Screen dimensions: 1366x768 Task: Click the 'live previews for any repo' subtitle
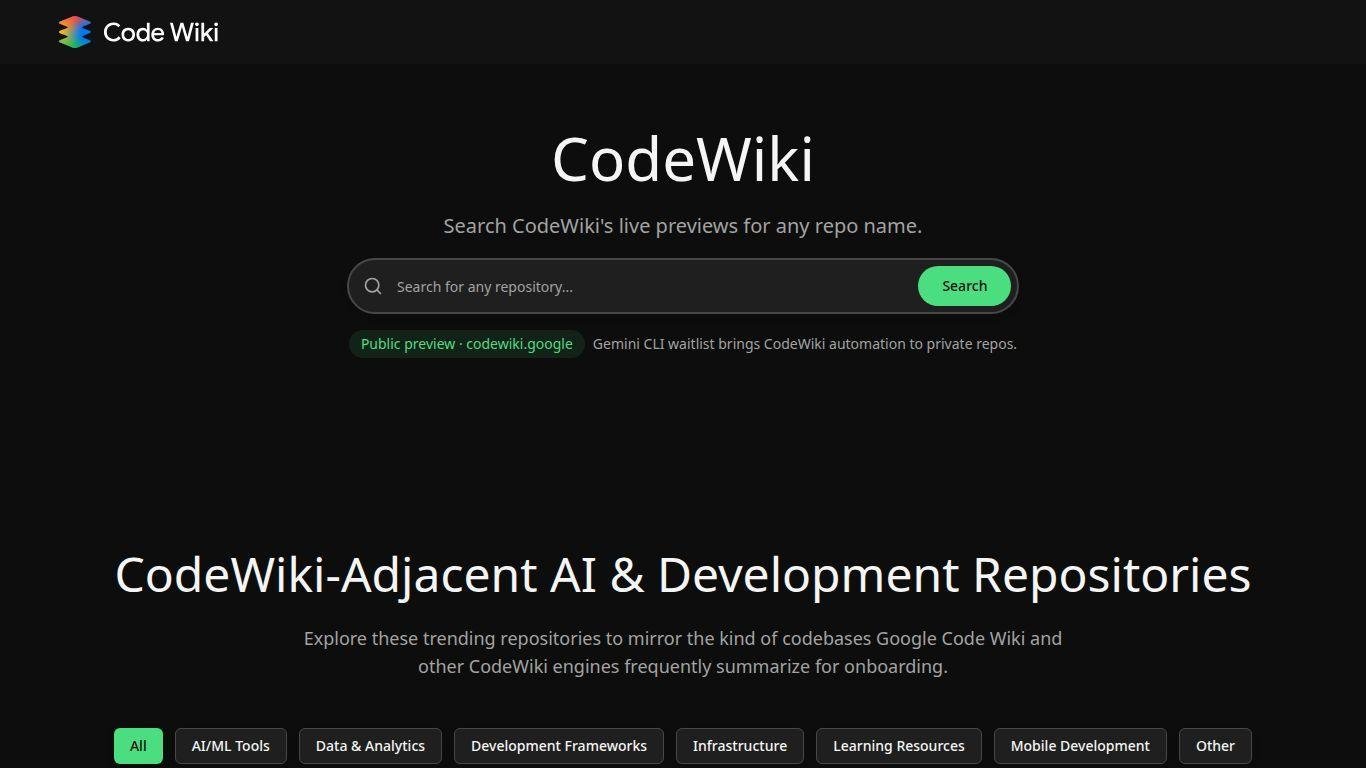click(x=683, y=226)
